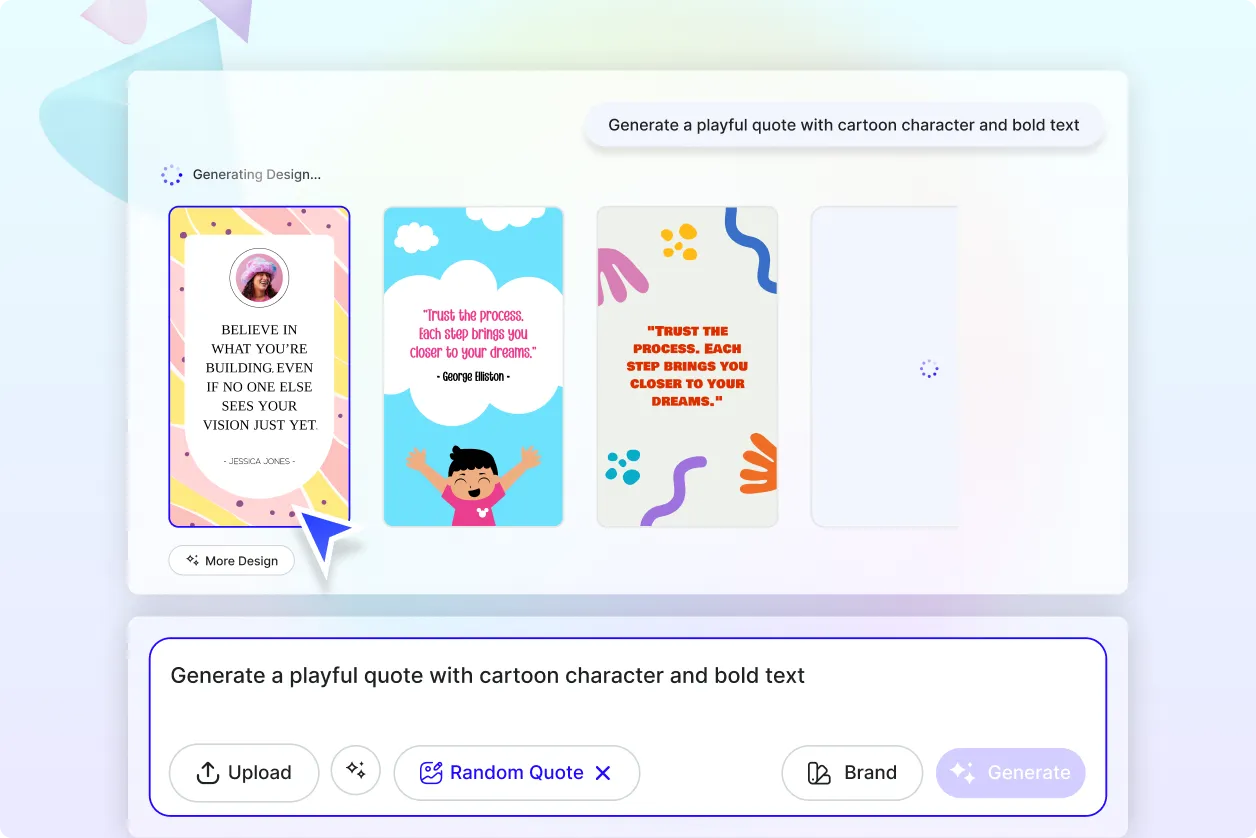Open the Brand options button

(852, 773)
